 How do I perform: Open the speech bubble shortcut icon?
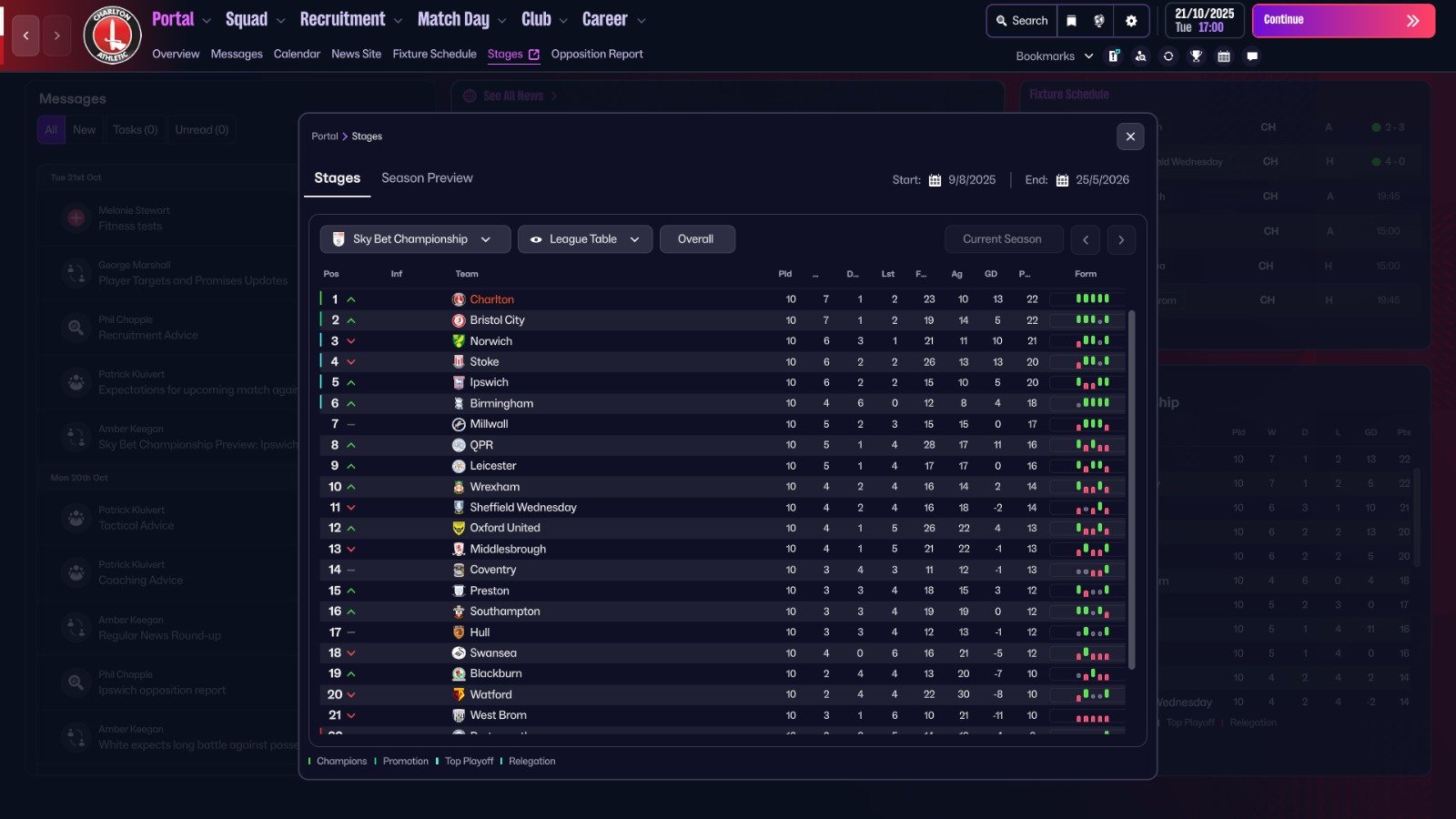coord(1252,56)
